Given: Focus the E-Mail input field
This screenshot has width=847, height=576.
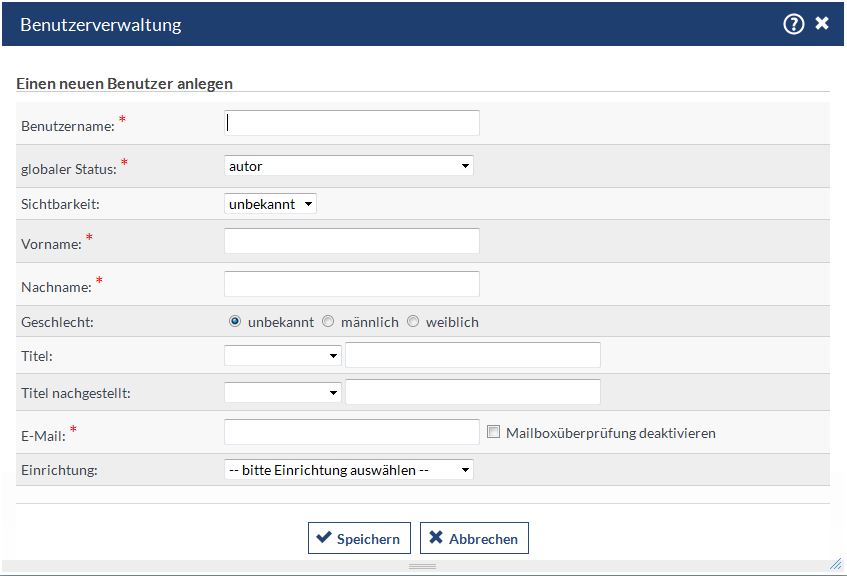Looking at the screenshot, I should click(x=352, y=432).
